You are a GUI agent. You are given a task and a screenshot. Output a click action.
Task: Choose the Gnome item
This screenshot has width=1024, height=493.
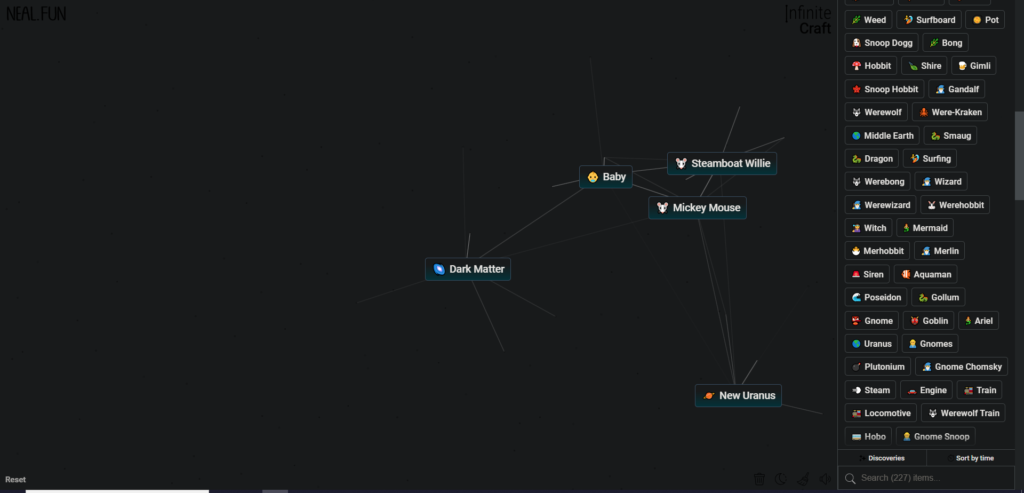coord(871,321)
